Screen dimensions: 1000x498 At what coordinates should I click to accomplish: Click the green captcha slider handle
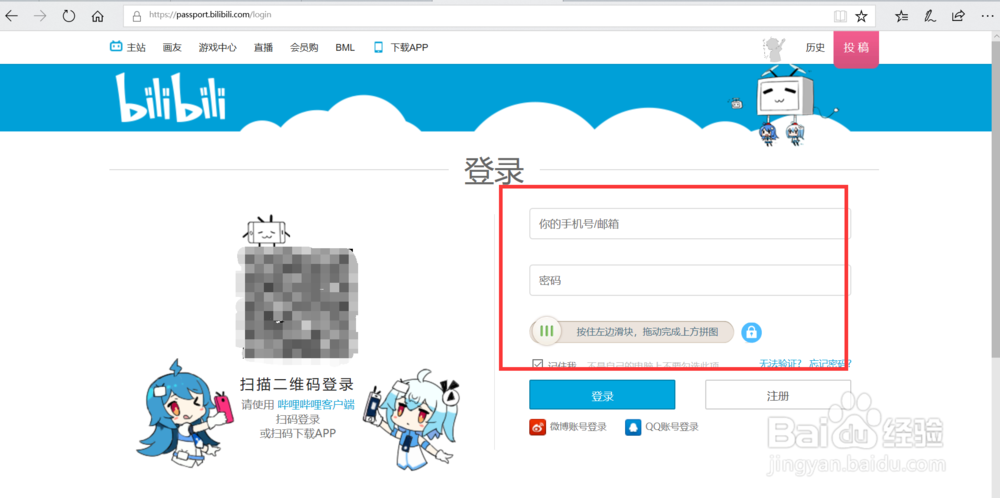545,332
